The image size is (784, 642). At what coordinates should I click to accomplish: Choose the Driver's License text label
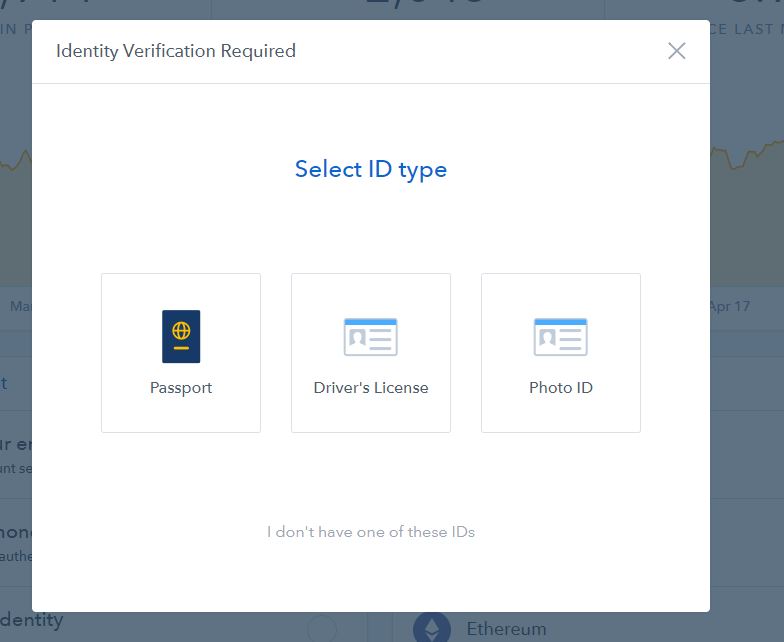tap(371, 388)
